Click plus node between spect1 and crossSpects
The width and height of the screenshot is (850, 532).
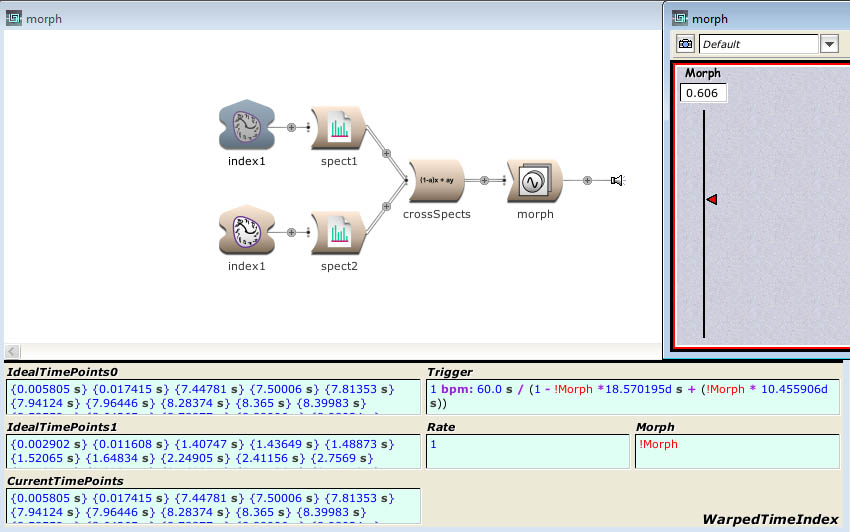point(387,153)
